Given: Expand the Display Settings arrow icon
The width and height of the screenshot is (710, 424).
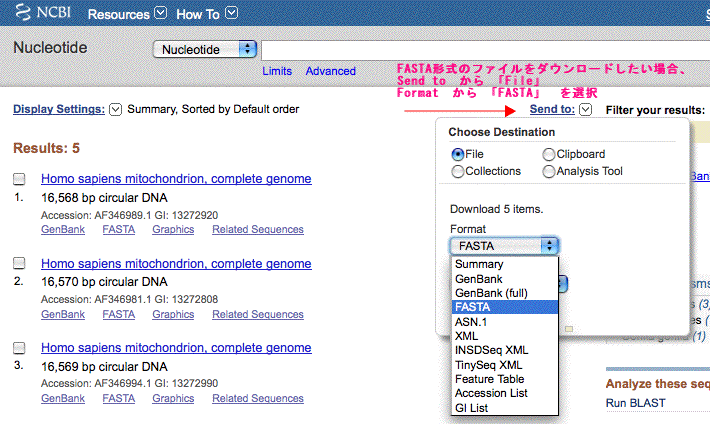Looking at the screenshot, I should [x=115, y=109].
